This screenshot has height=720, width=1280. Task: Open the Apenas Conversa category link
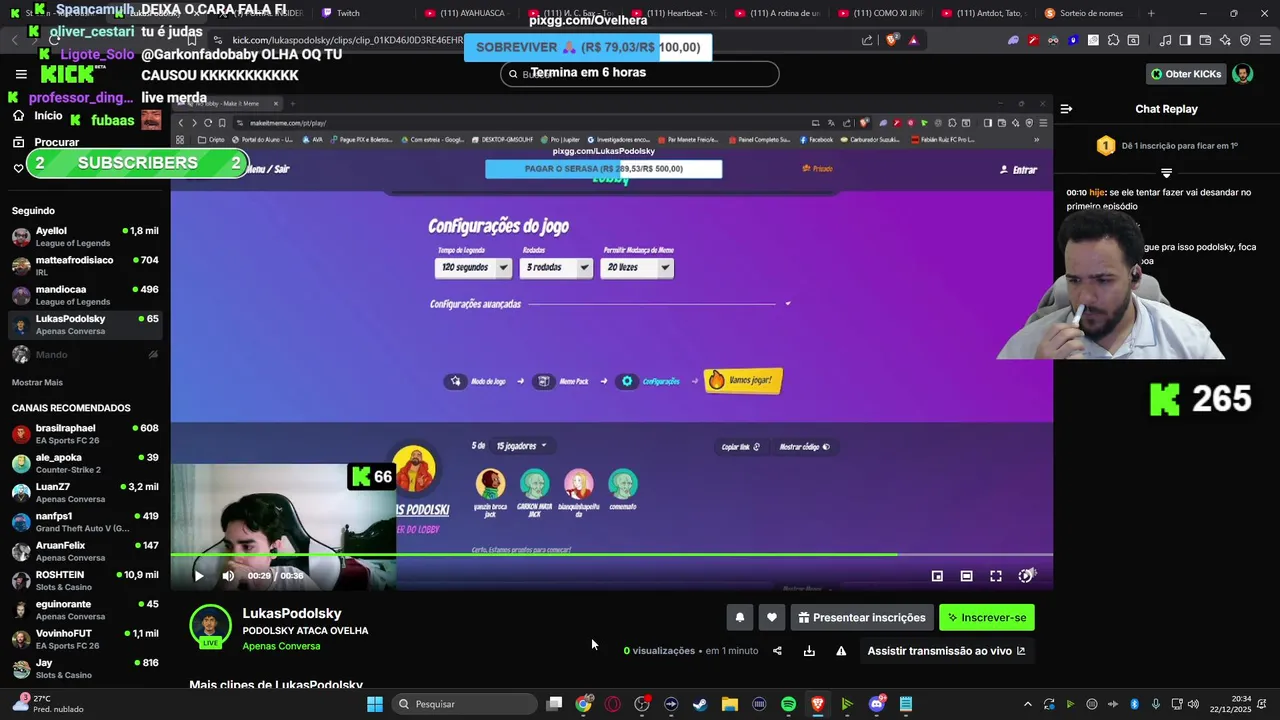(281, 646)
